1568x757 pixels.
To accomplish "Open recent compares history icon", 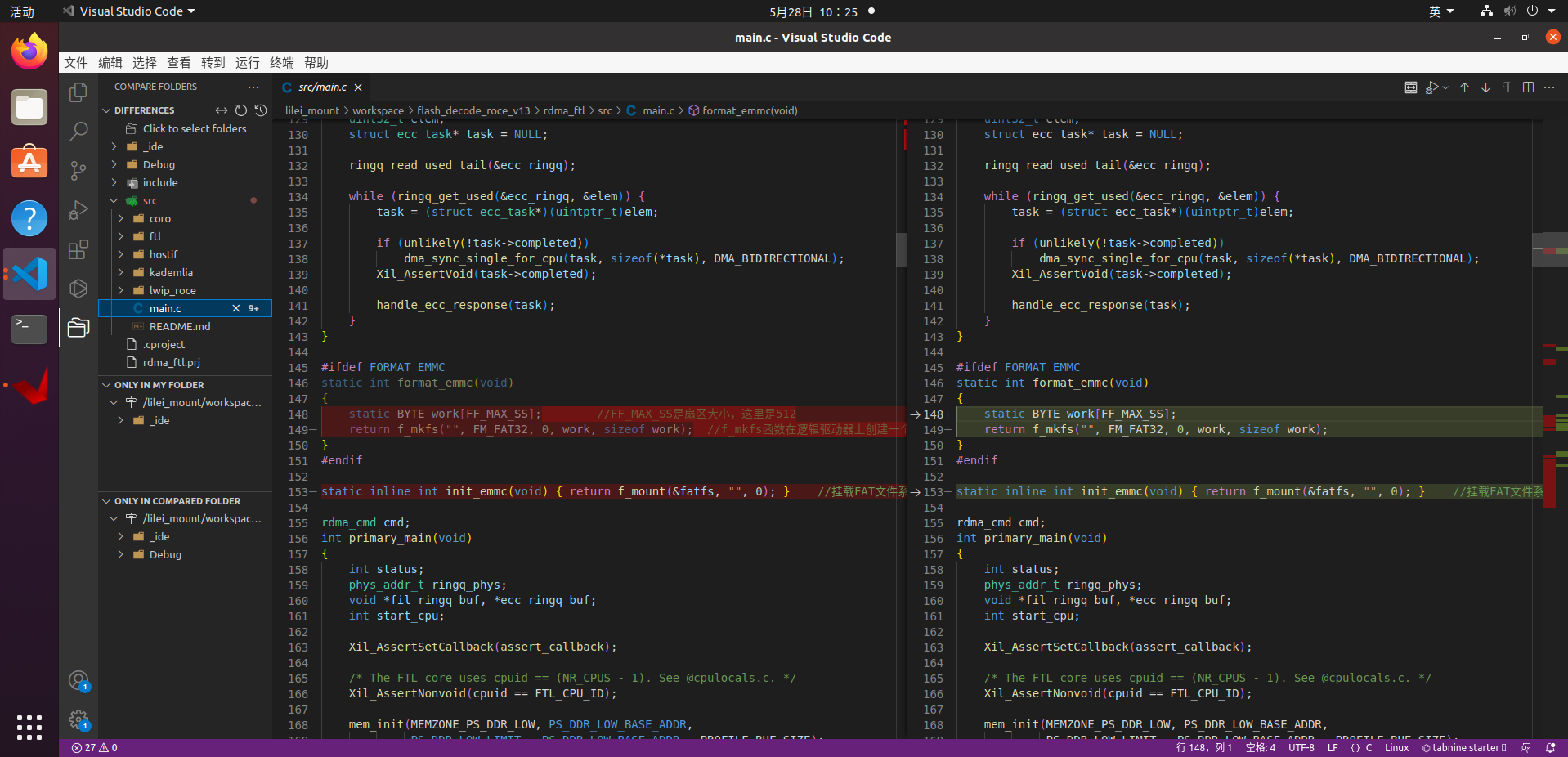I will pos(261,110).
